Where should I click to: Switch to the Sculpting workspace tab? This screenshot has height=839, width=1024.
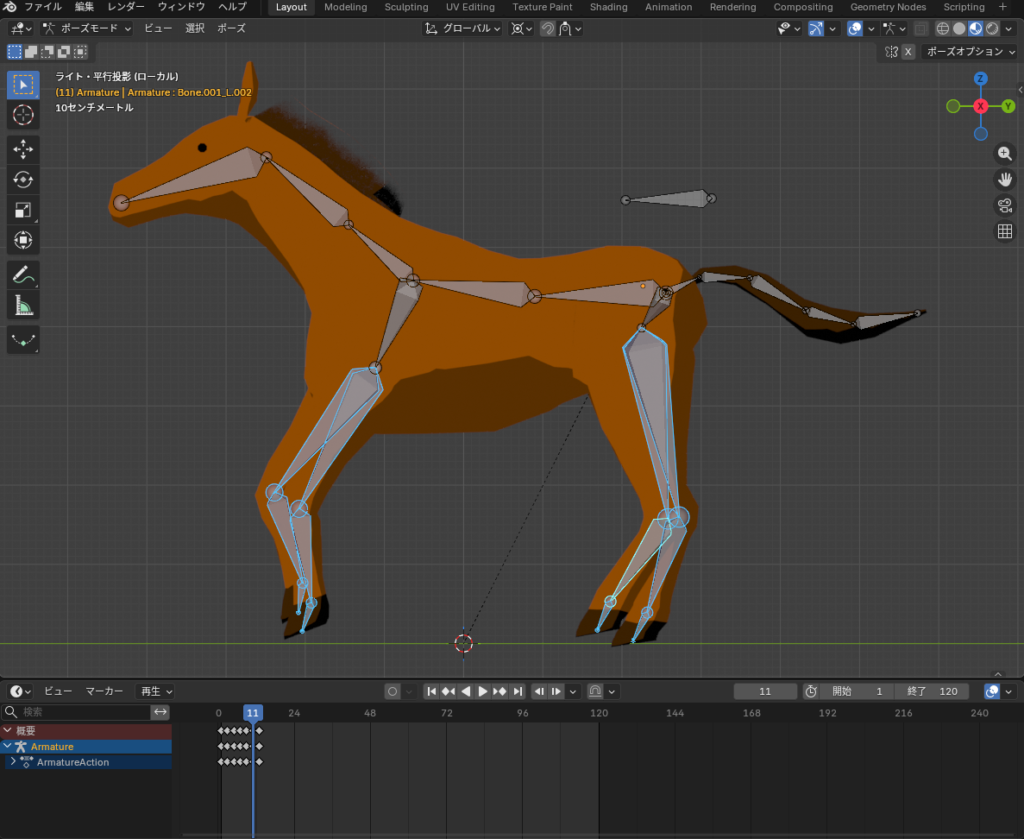pyautogui.click(x=406, y=7)
